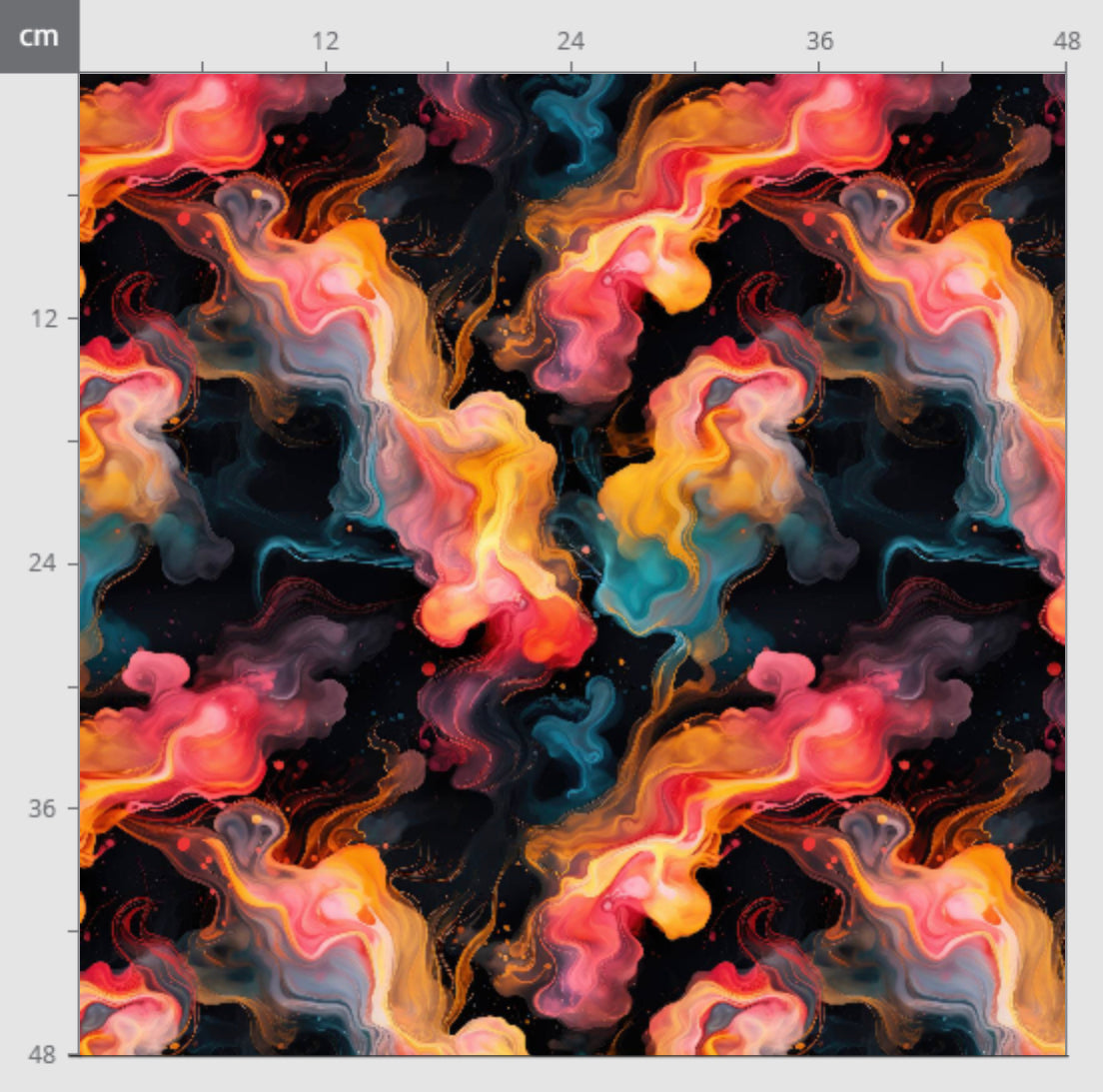Click the 24 mark on top ruler
This screenshot has width=1103, height=1092.
coord(570,42)
